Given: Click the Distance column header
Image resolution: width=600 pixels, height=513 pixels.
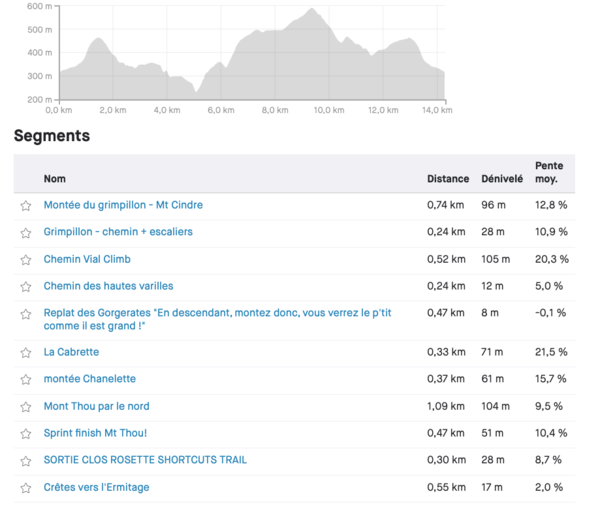Looking at the screenshot, I should tap(448, 179).
